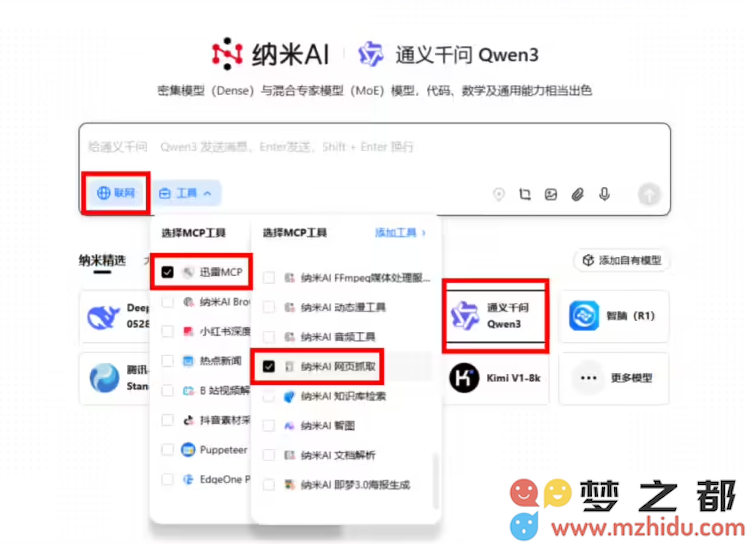Click the paperclip attachment icon
The width and height of the screenshot is (747, 544).
pos(577,194)
